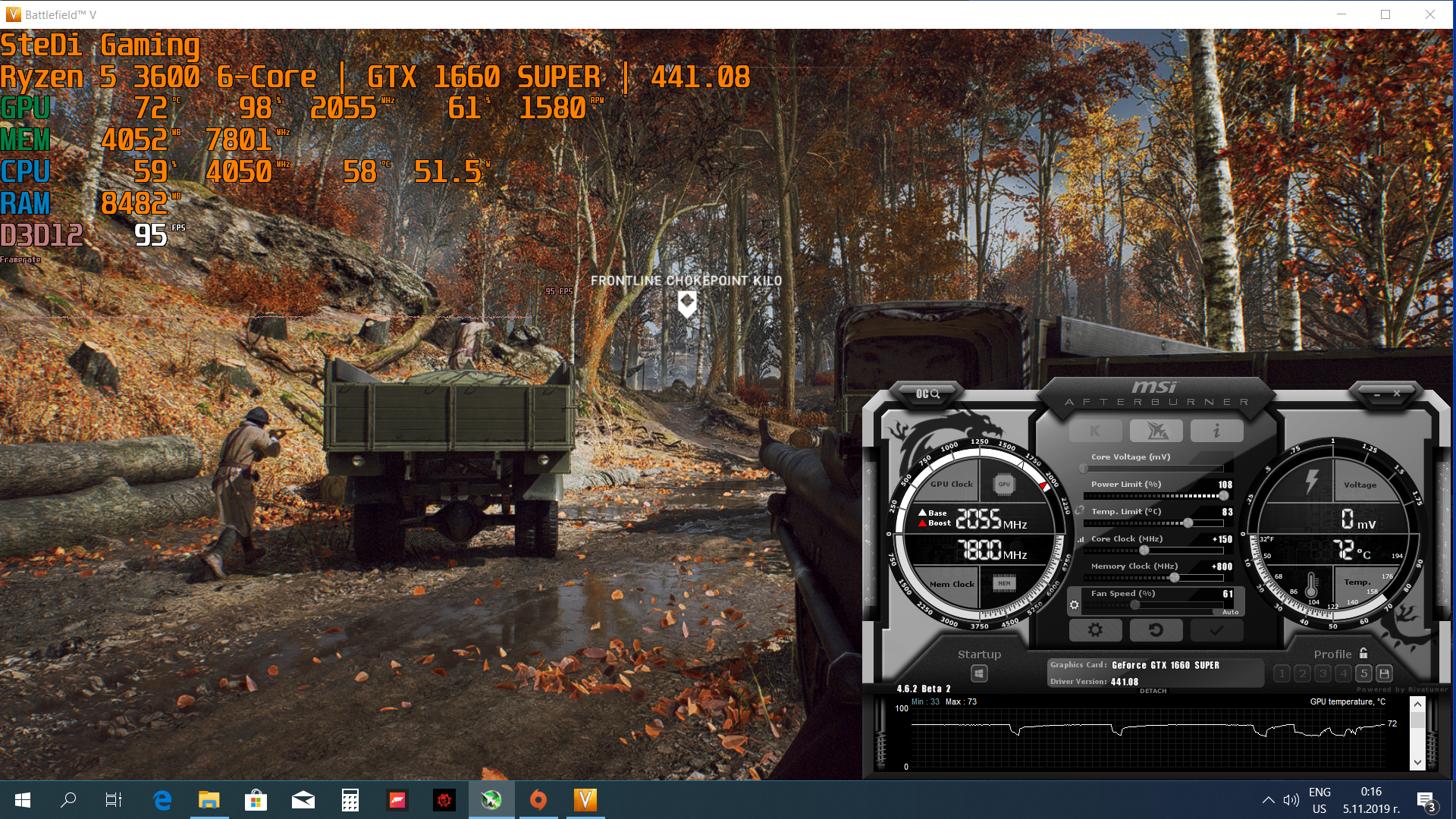Load profile slot 2

(1302, 673)
